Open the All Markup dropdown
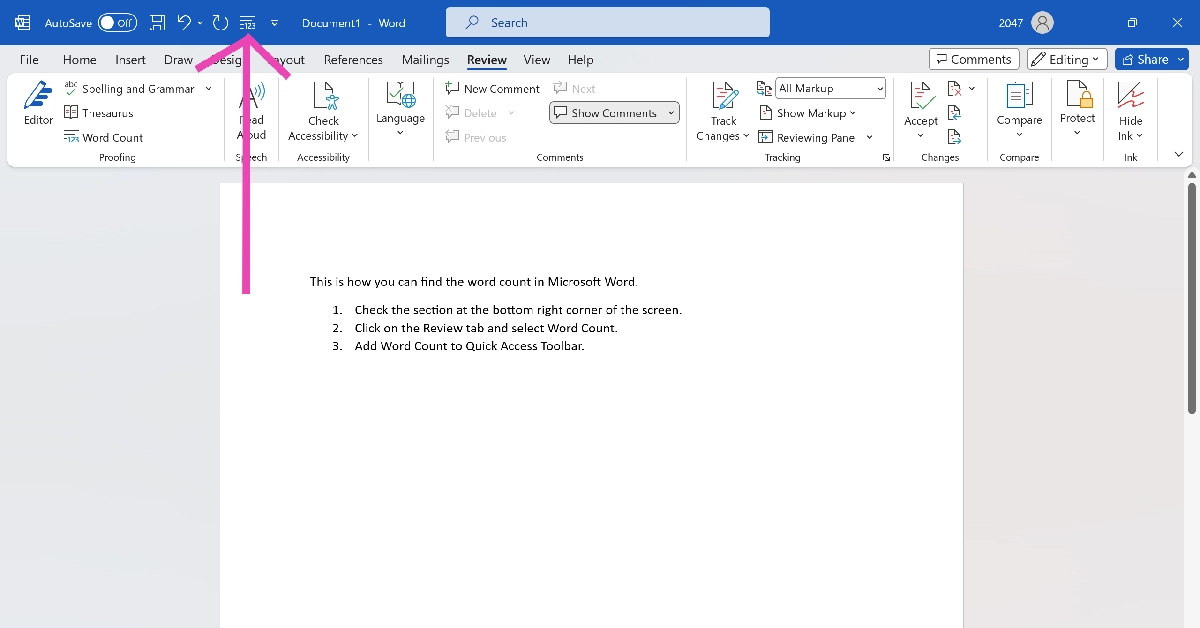 [831, 89]
